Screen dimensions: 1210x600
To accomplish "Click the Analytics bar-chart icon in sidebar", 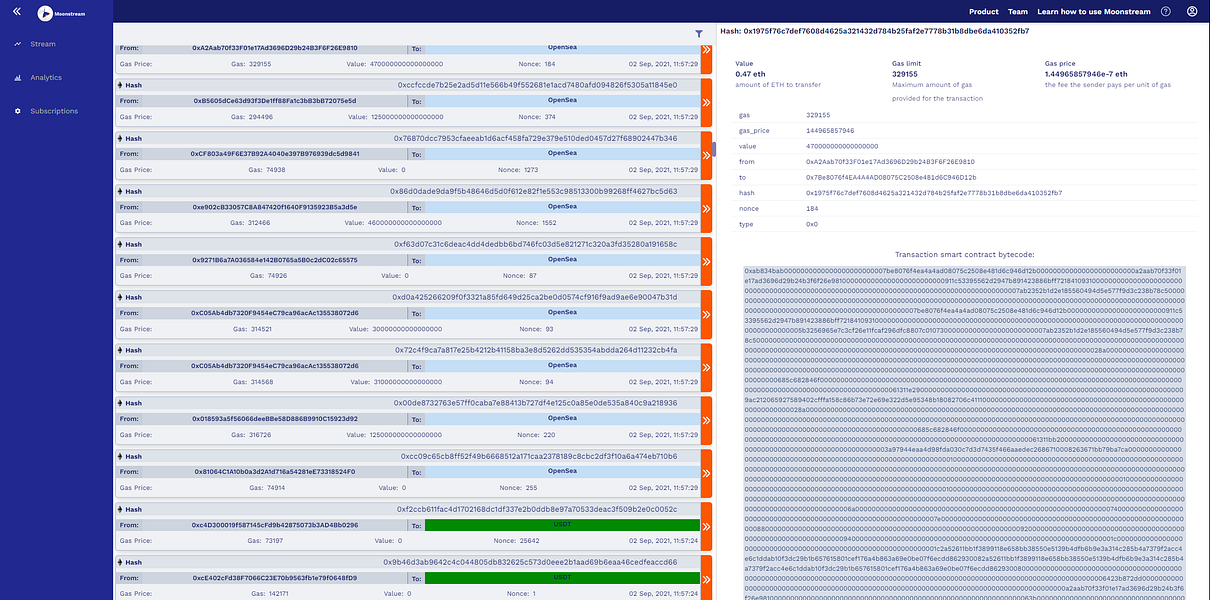I will pyautogui.click(x=17, y=77).
